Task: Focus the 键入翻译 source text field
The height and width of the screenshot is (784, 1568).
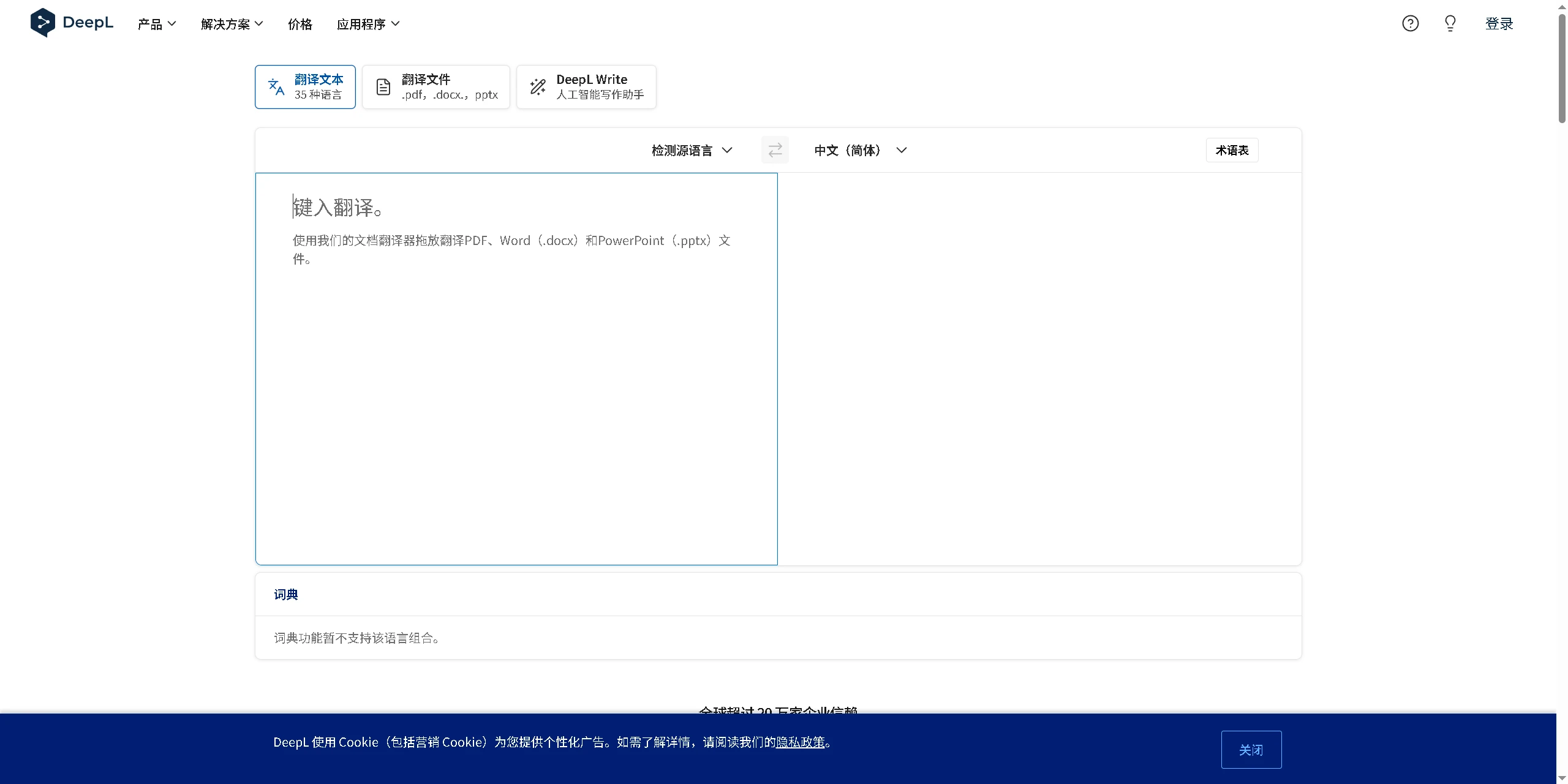Action: pos(516,369)
